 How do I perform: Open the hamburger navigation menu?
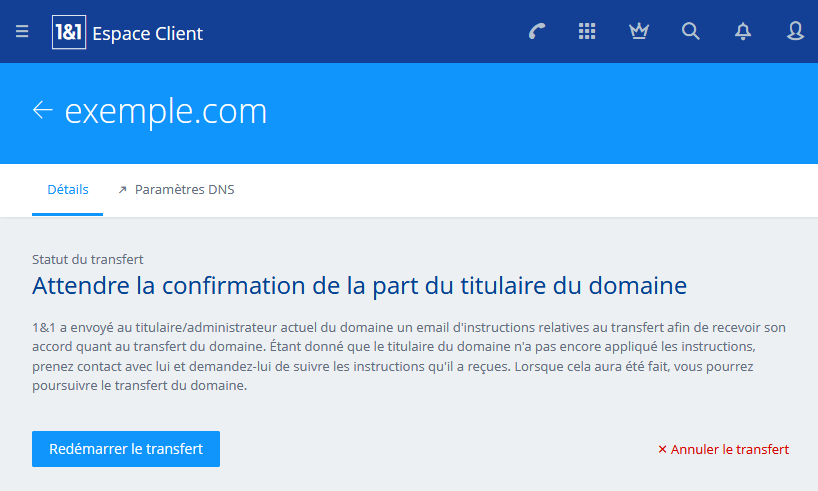pos(22,32)
